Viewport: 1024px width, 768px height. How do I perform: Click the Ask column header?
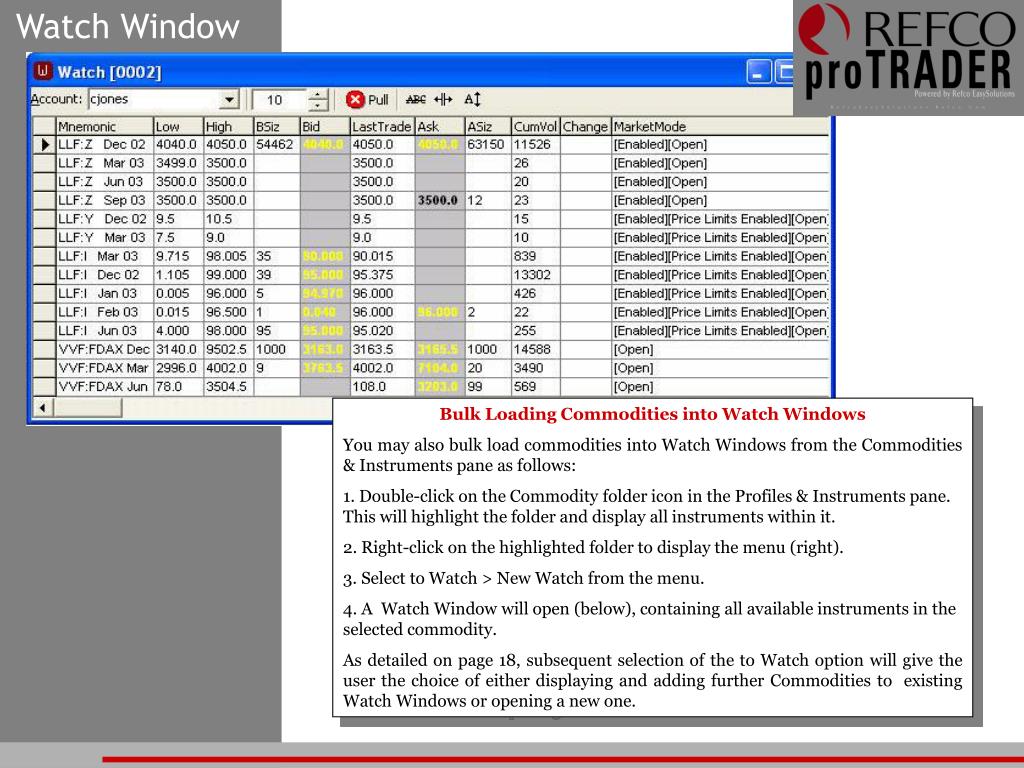pyautogui.click(x=440, y=126)
